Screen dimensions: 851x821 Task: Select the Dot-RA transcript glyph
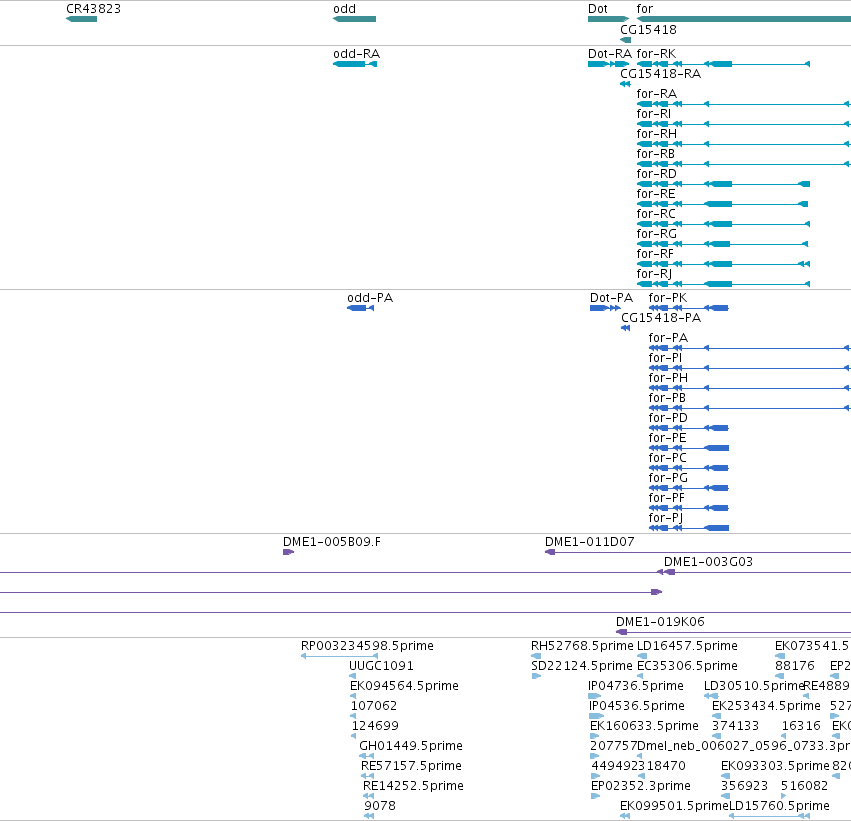(x=608, y=64)
